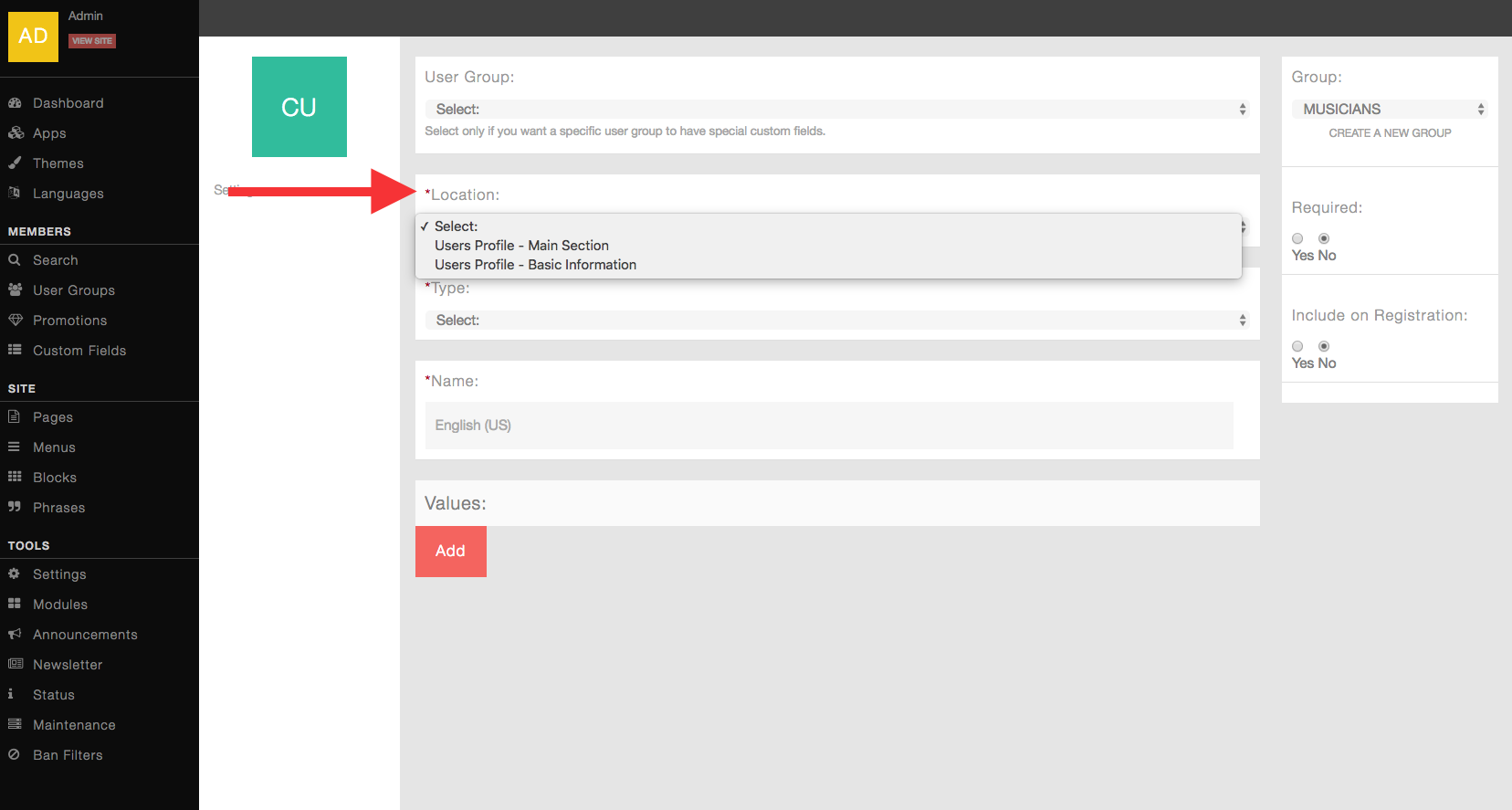Image resolution: width=1512 pixels, height=810 pixels.
Task: Click the Status info icon
Action: coord(11,694)
